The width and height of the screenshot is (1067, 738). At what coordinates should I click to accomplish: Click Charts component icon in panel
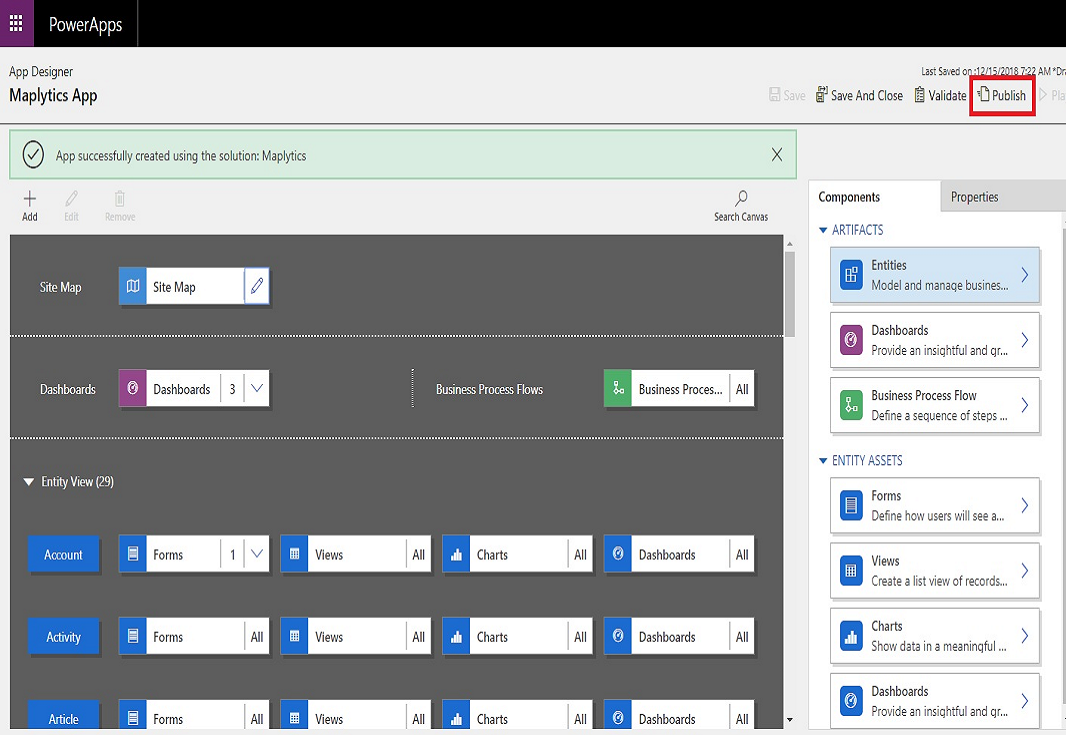[851, 636]
